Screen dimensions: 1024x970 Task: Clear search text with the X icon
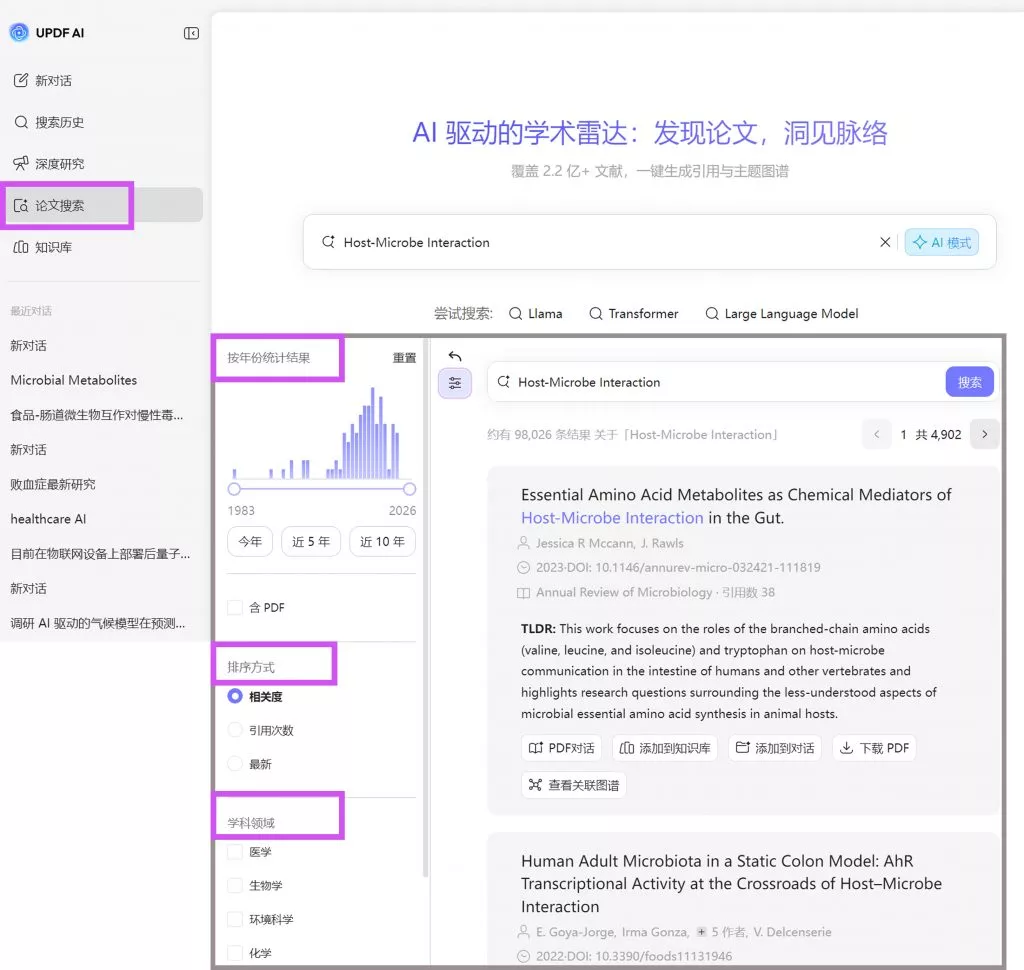[885, 242]
